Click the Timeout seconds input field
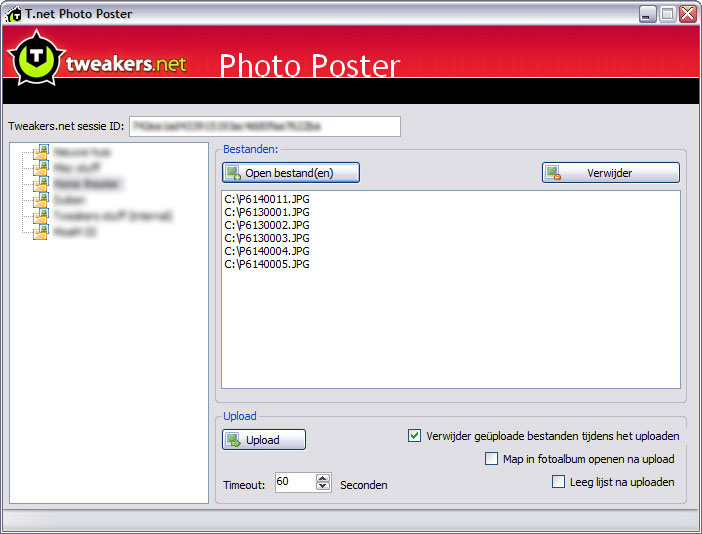 [295, 483]
